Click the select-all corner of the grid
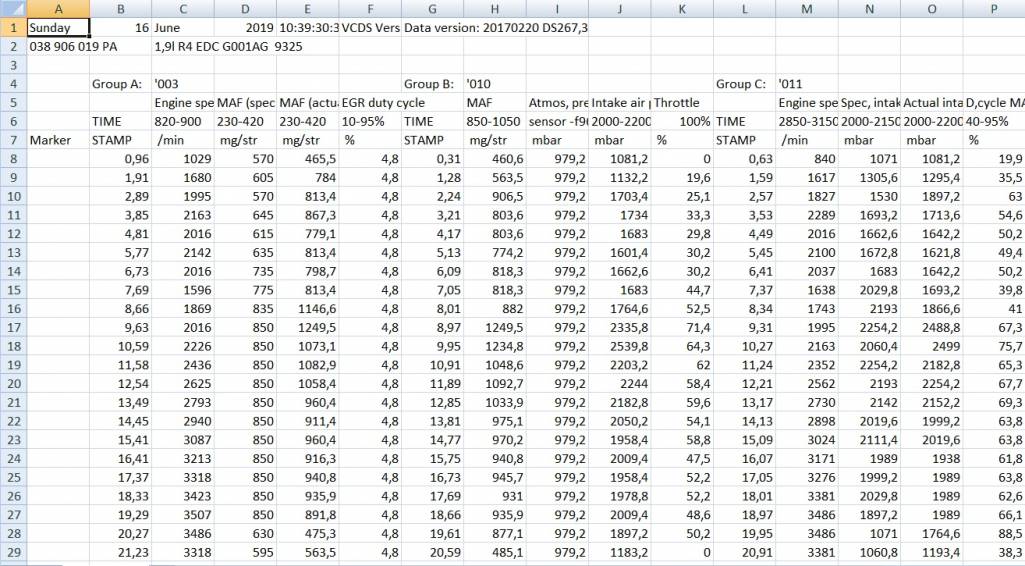Viewport: 1025px width, 566px height. 13,8
